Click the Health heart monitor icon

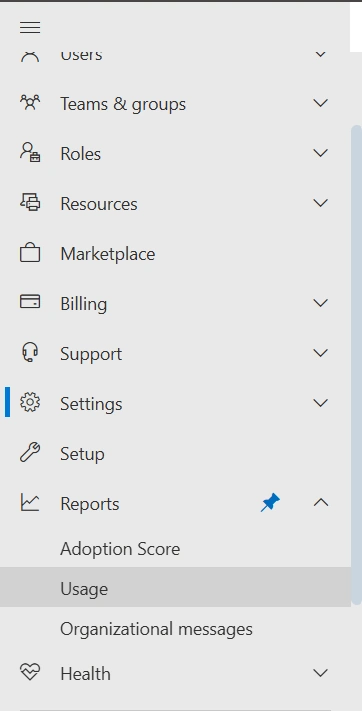30,672
